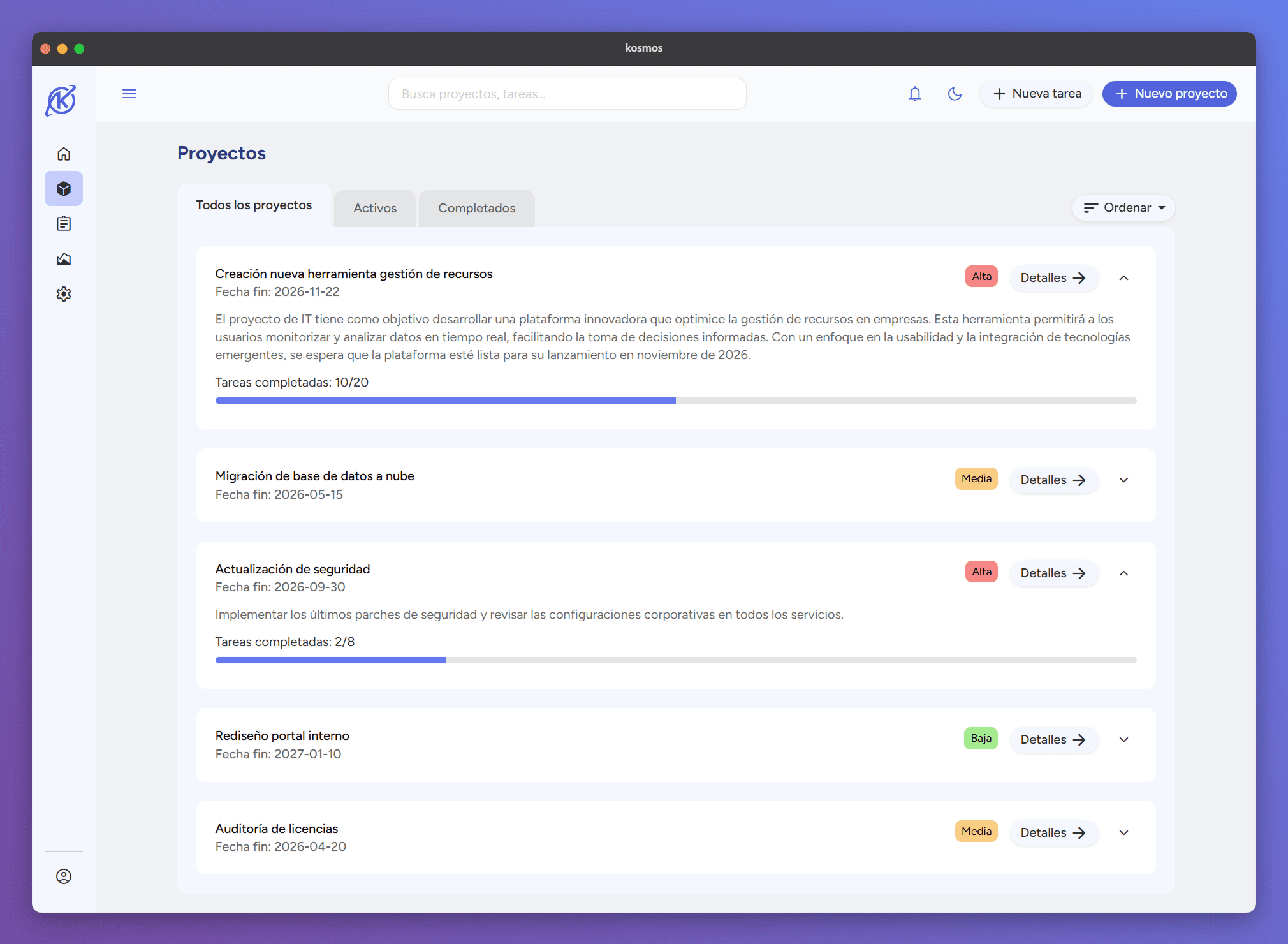This screenshot has height=944, width=1288.
Task: Switch to the Completados tab
Action: (476, 209)
